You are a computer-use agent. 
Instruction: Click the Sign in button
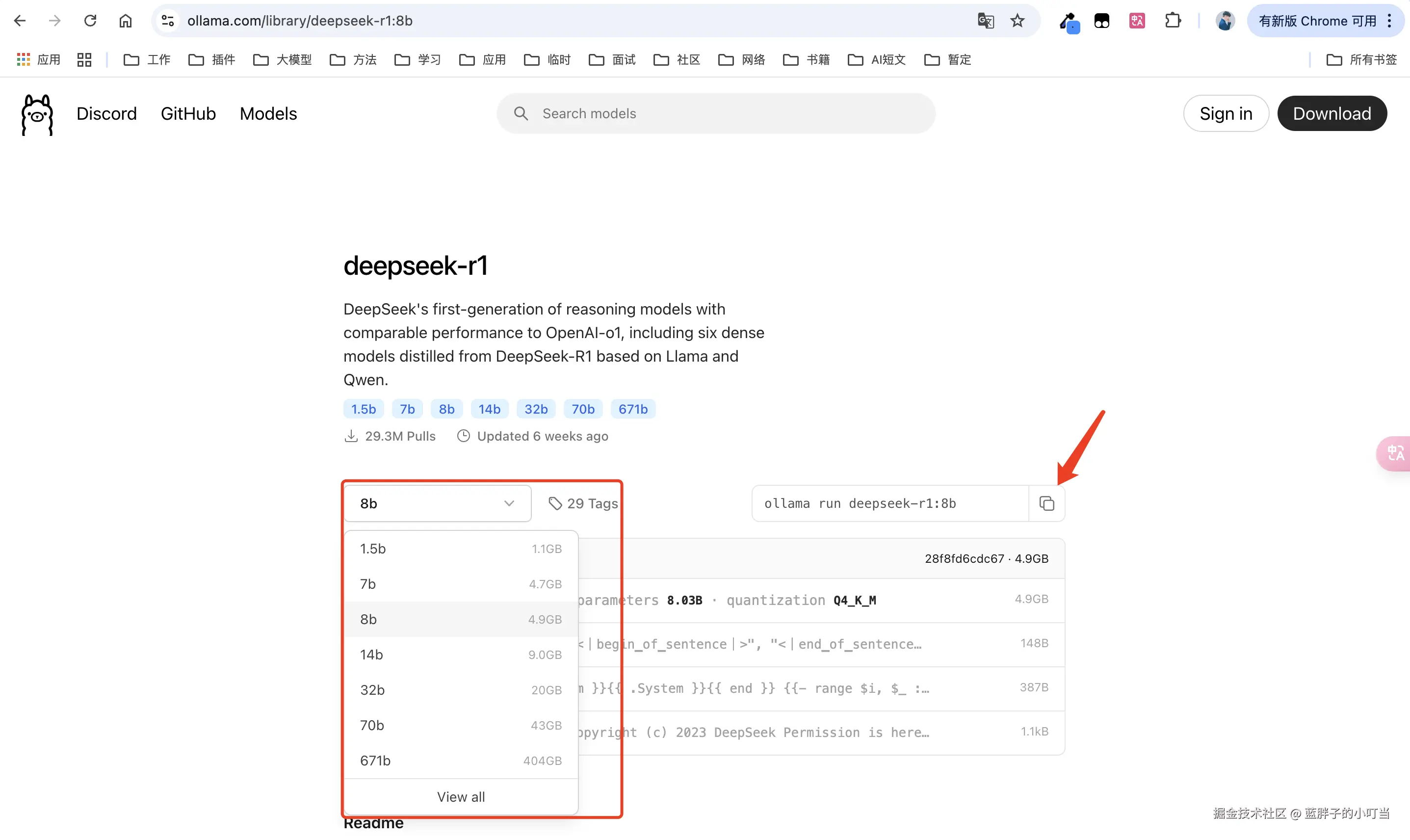click(x=1226, y=114)
